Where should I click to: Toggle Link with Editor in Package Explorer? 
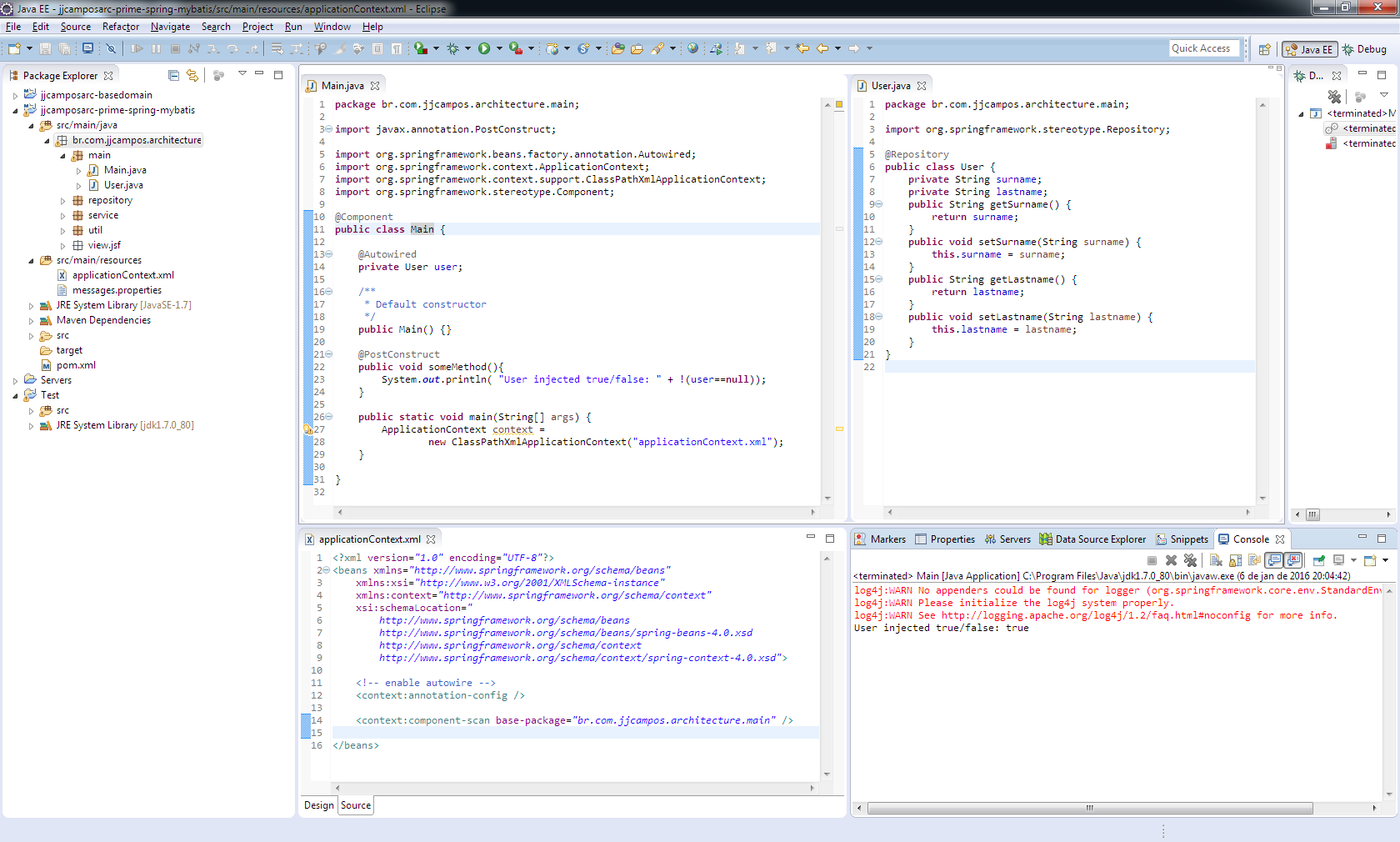point(192,76)
